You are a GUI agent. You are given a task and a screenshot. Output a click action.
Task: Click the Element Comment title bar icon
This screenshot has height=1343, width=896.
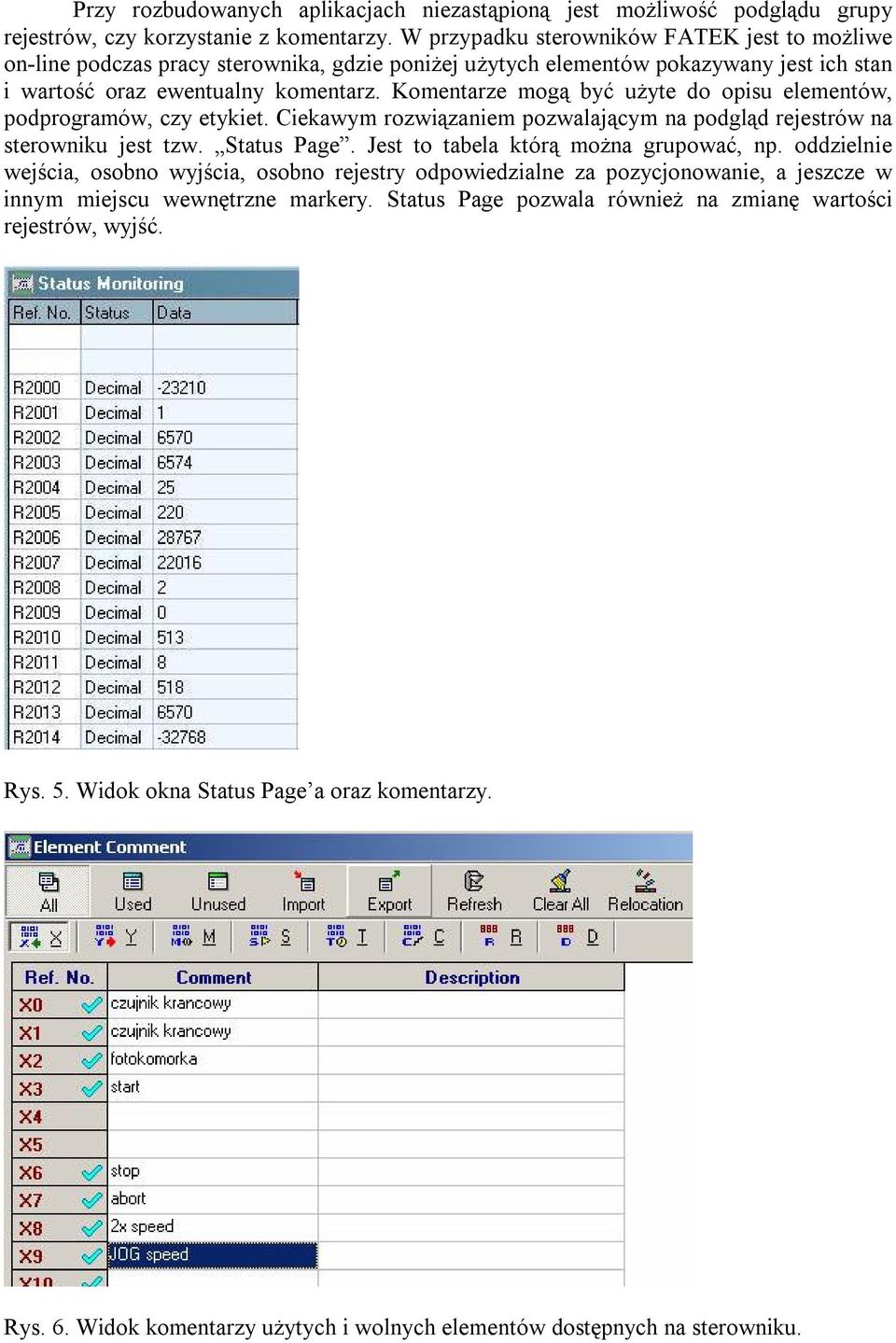tap(20, 847)
